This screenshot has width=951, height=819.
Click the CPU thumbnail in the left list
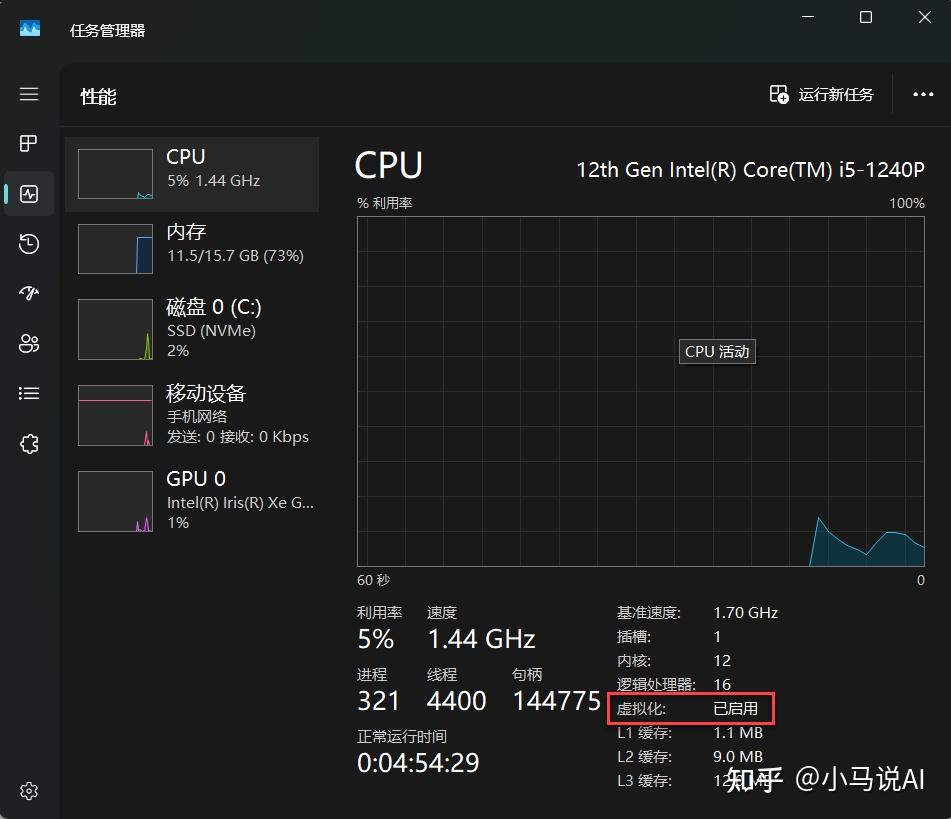click(x=115, y=173)
